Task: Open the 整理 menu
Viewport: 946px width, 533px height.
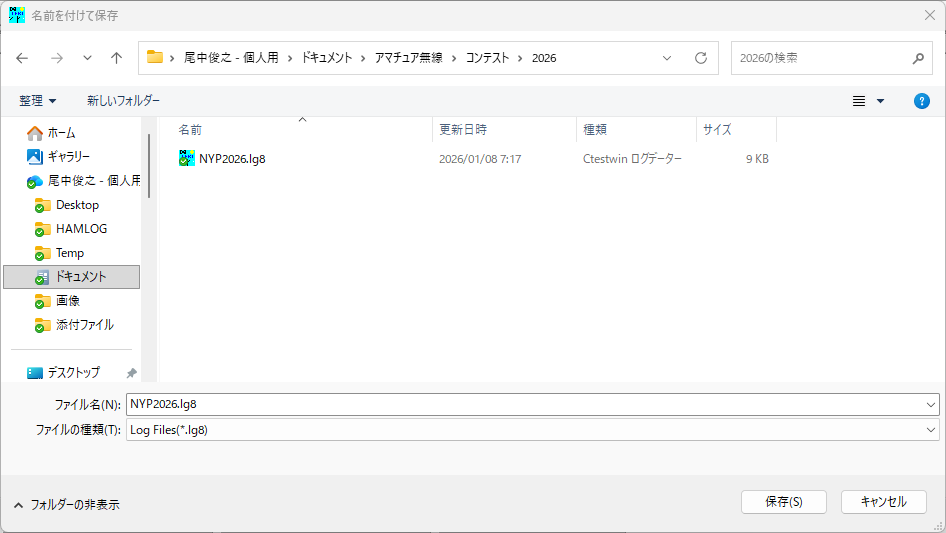Action: click(x=37, y=101)
